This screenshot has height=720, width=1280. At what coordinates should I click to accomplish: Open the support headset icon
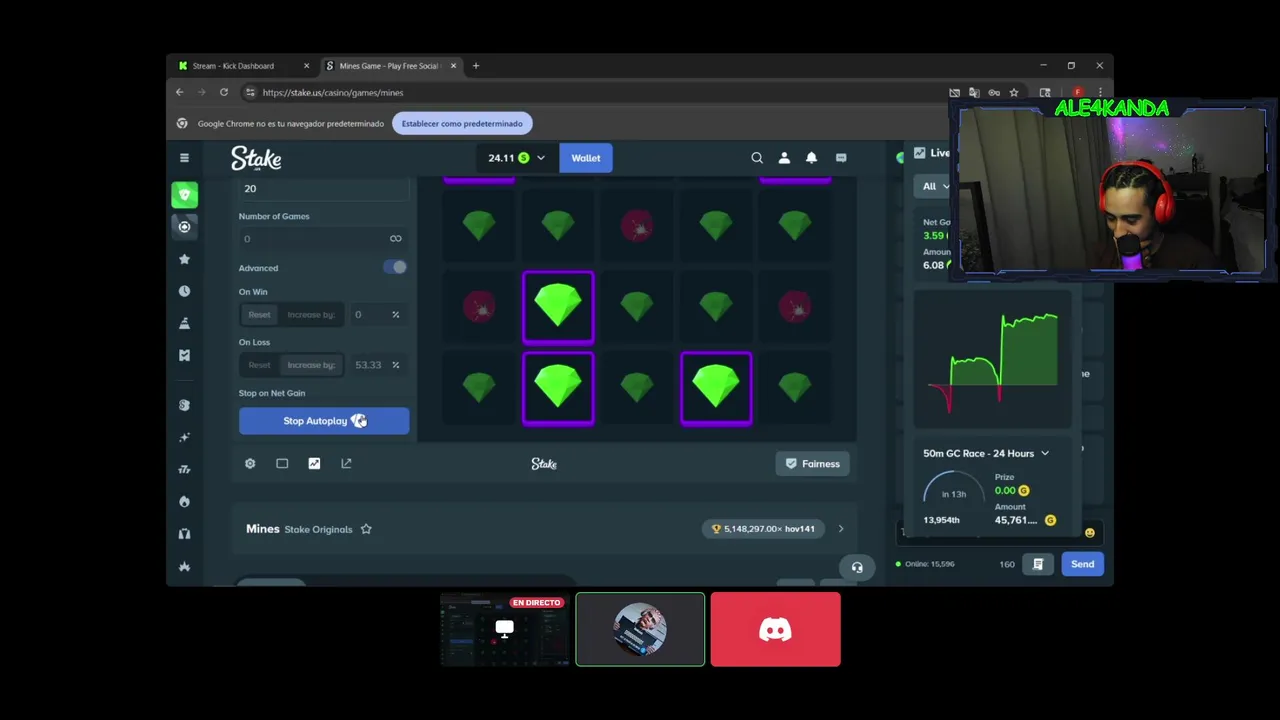(857, 567)
